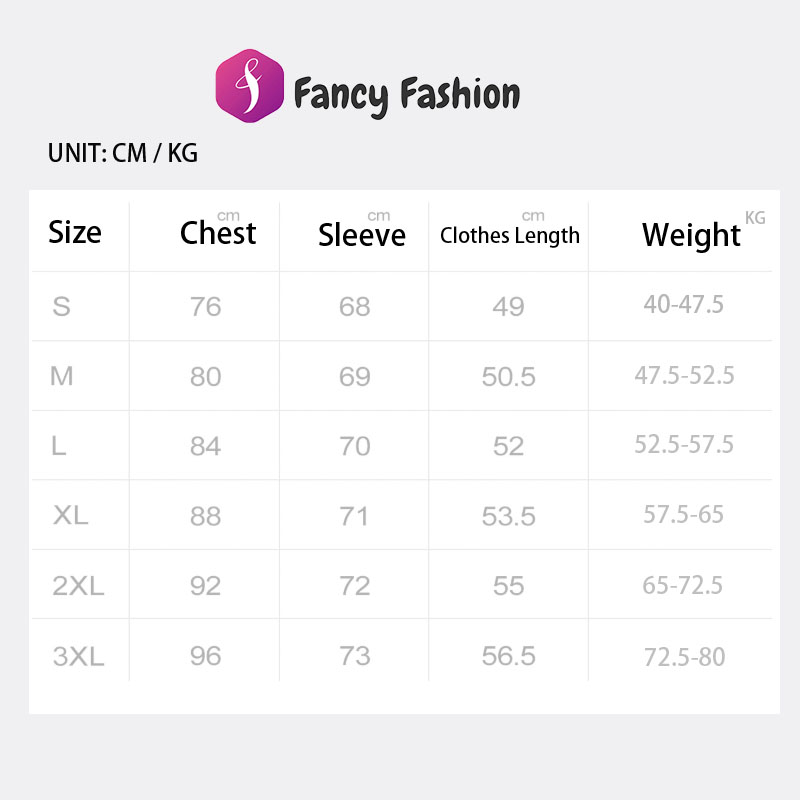This screenshot has height=800, width=800.
Task: Select the Clothes Length column header
Action: pyautogui.click(x=510, y=236)
